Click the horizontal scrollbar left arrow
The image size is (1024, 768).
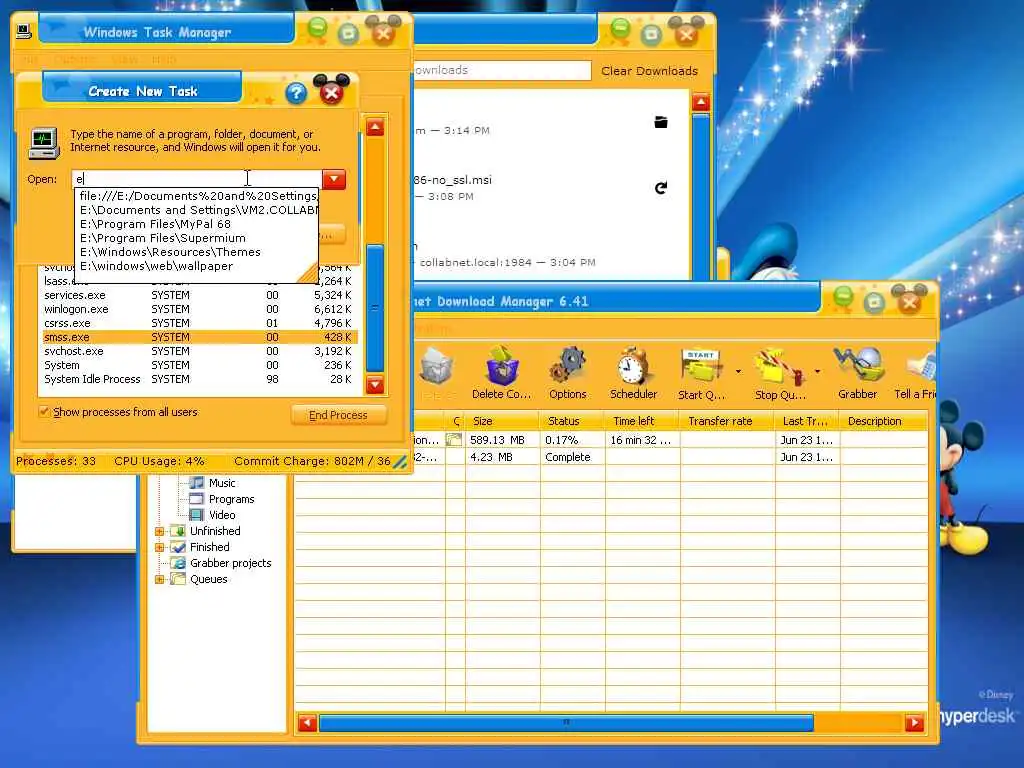pyautogui.click(x=308, y=723)
